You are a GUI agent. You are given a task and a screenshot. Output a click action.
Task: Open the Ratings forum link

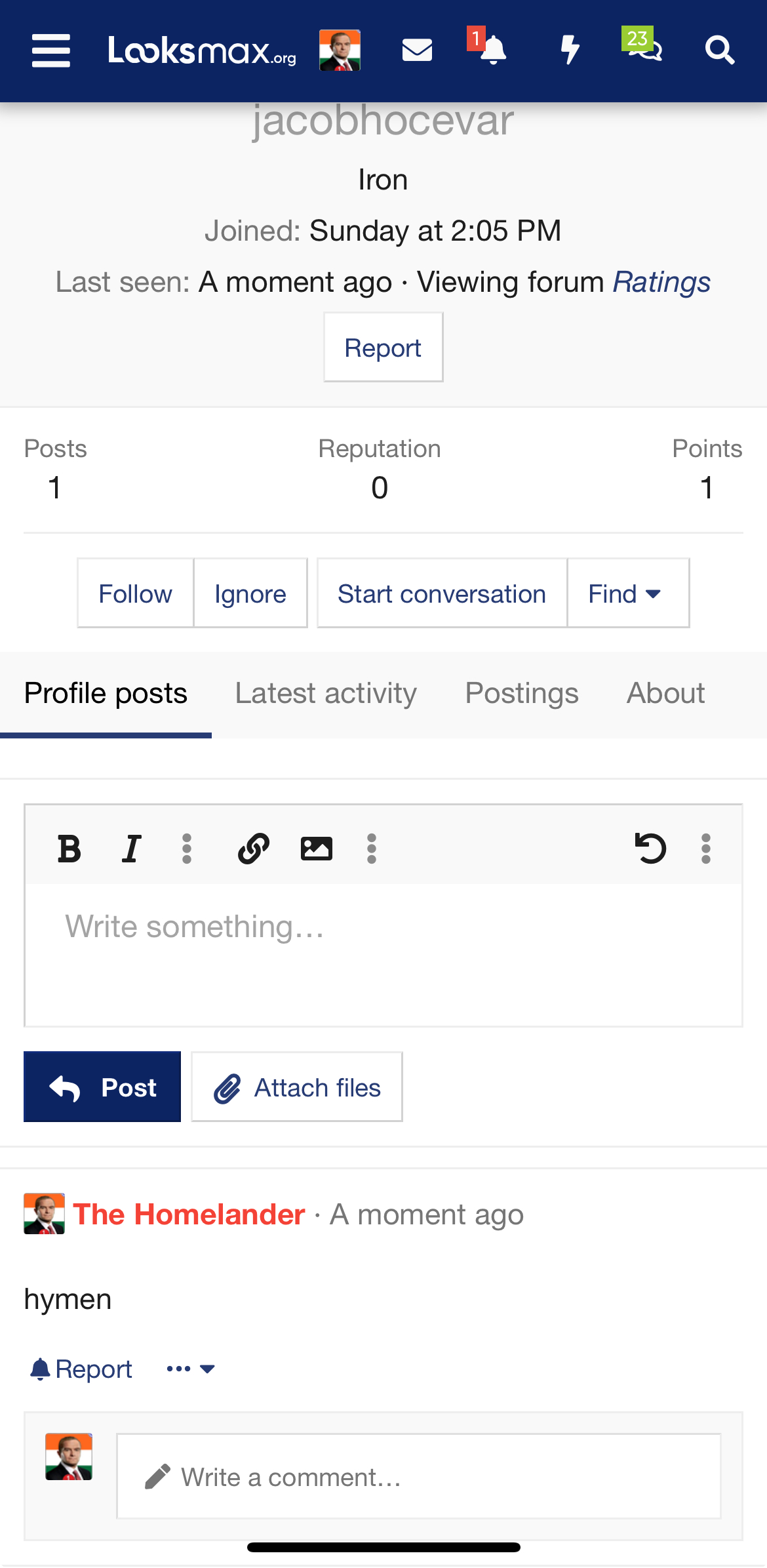coord(661,282)
